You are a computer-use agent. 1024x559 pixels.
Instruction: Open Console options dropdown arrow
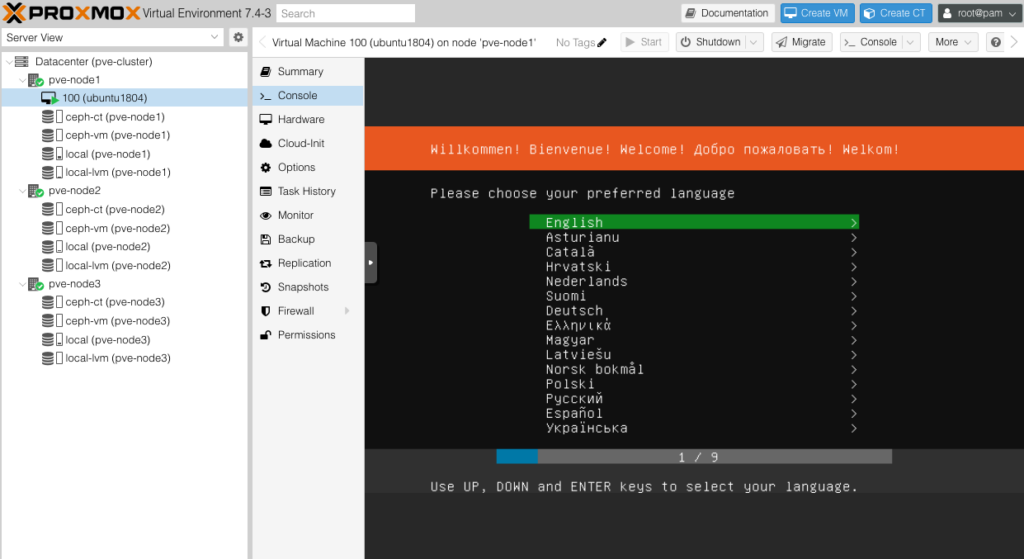pos(910,42)
